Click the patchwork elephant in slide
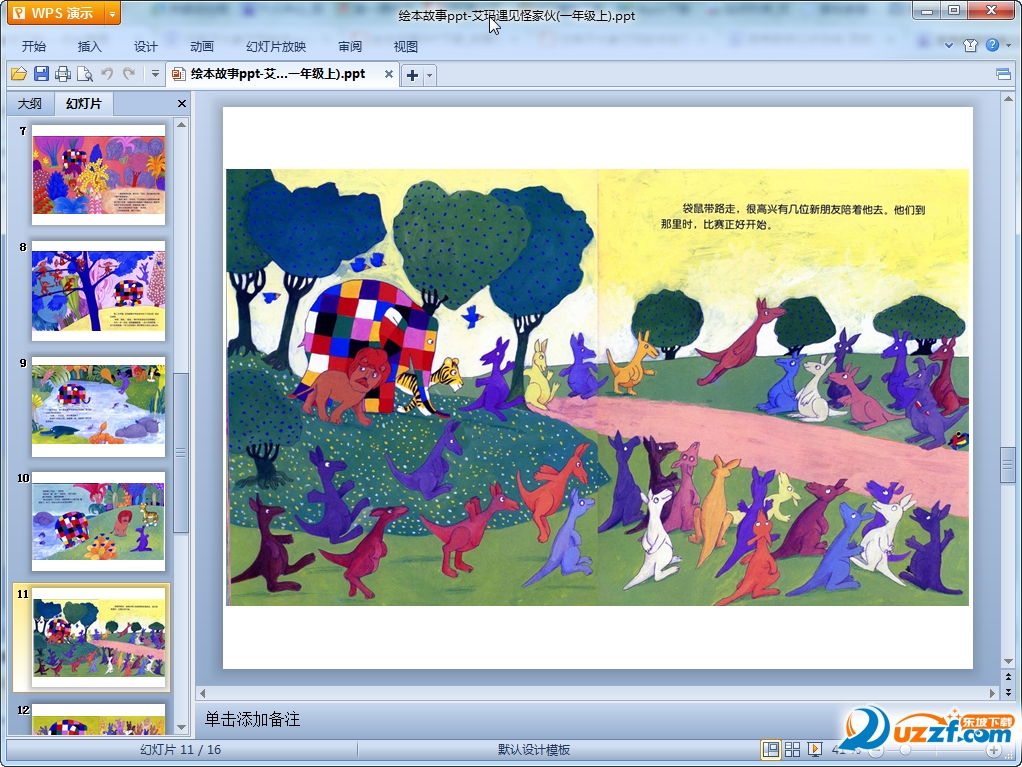The image size is (1022, 767). (x=372, y=344)
